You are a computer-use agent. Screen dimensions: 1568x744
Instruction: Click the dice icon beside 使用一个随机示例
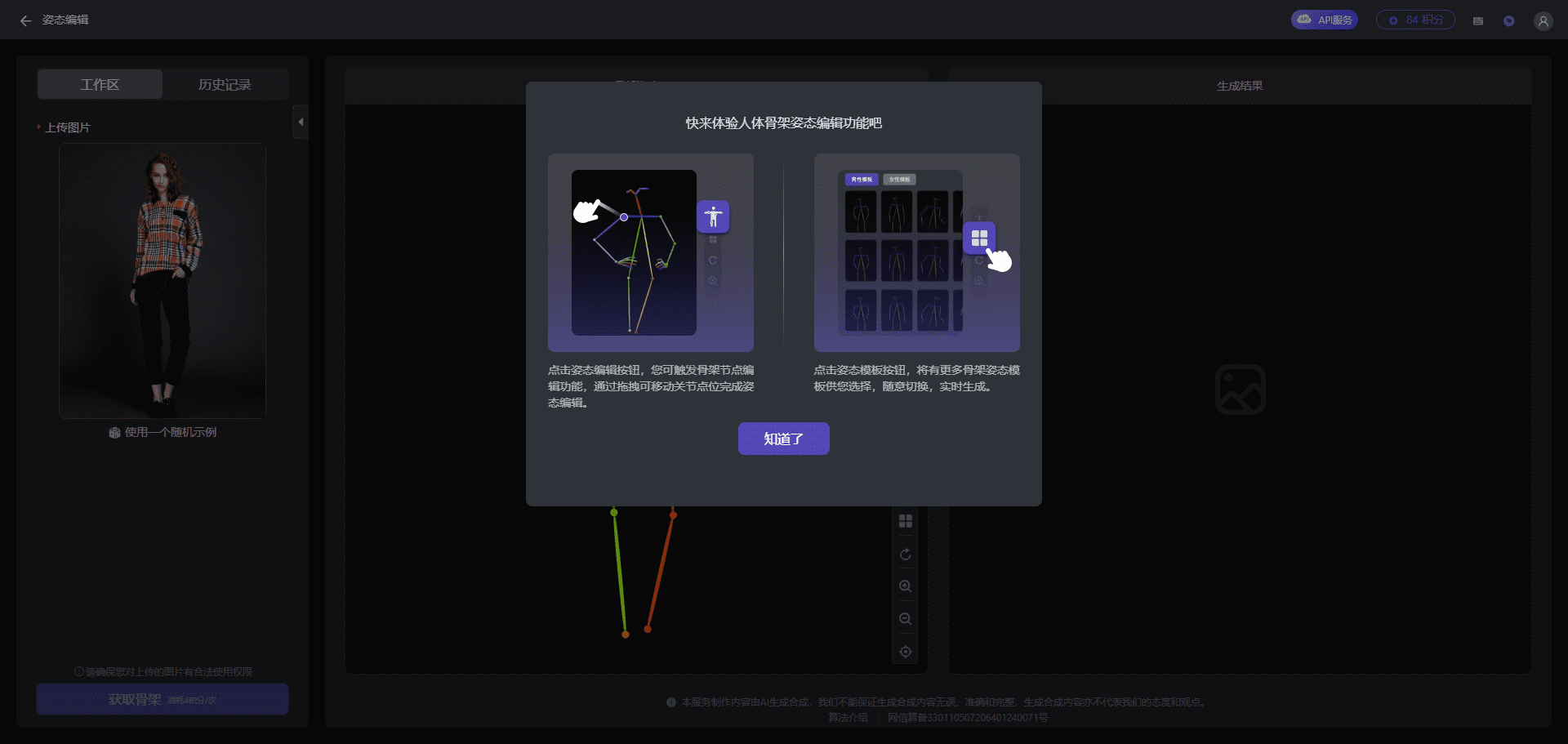[x=114, y=433]
